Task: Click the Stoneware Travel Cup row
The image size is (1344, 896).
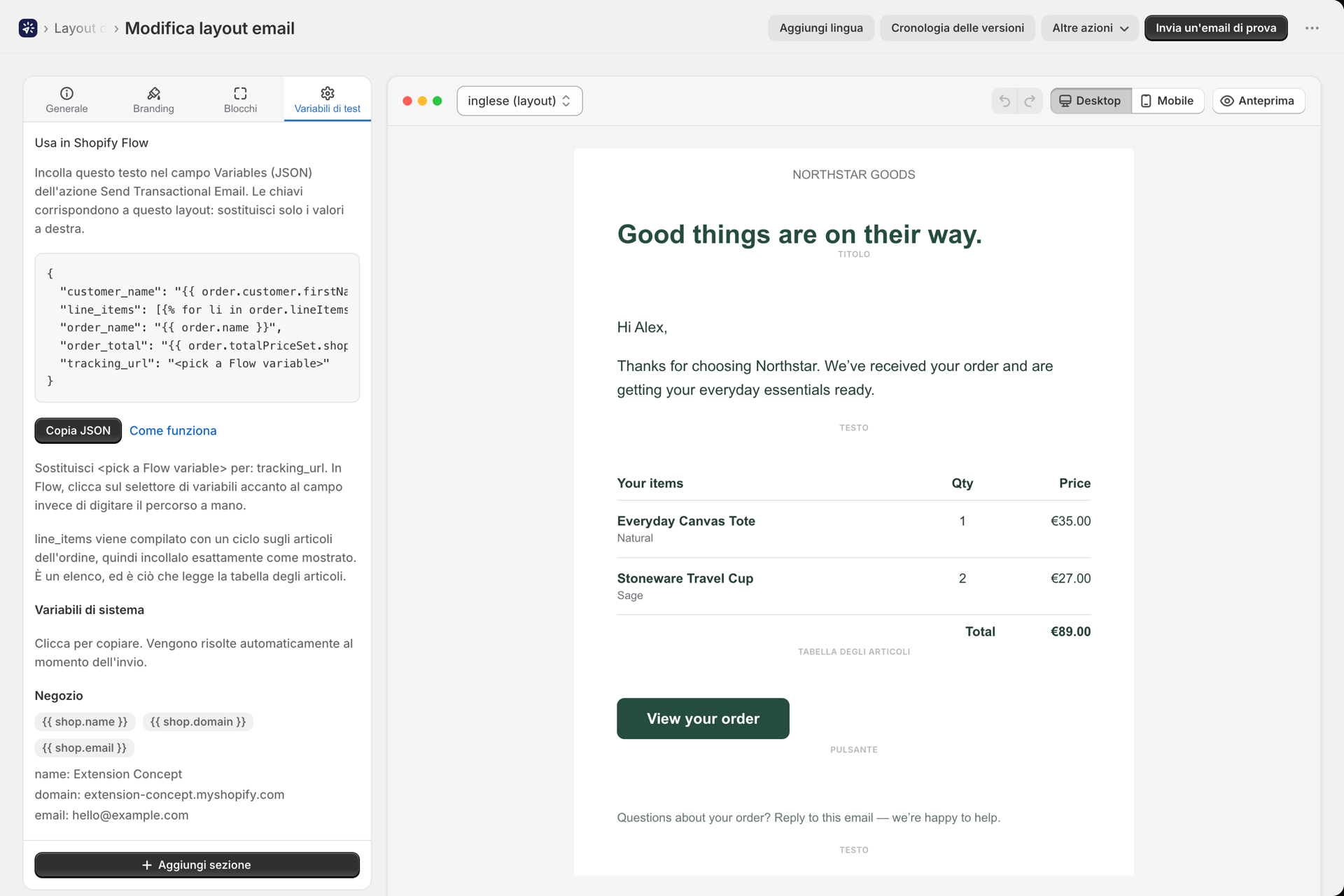Action: (853, 586)
